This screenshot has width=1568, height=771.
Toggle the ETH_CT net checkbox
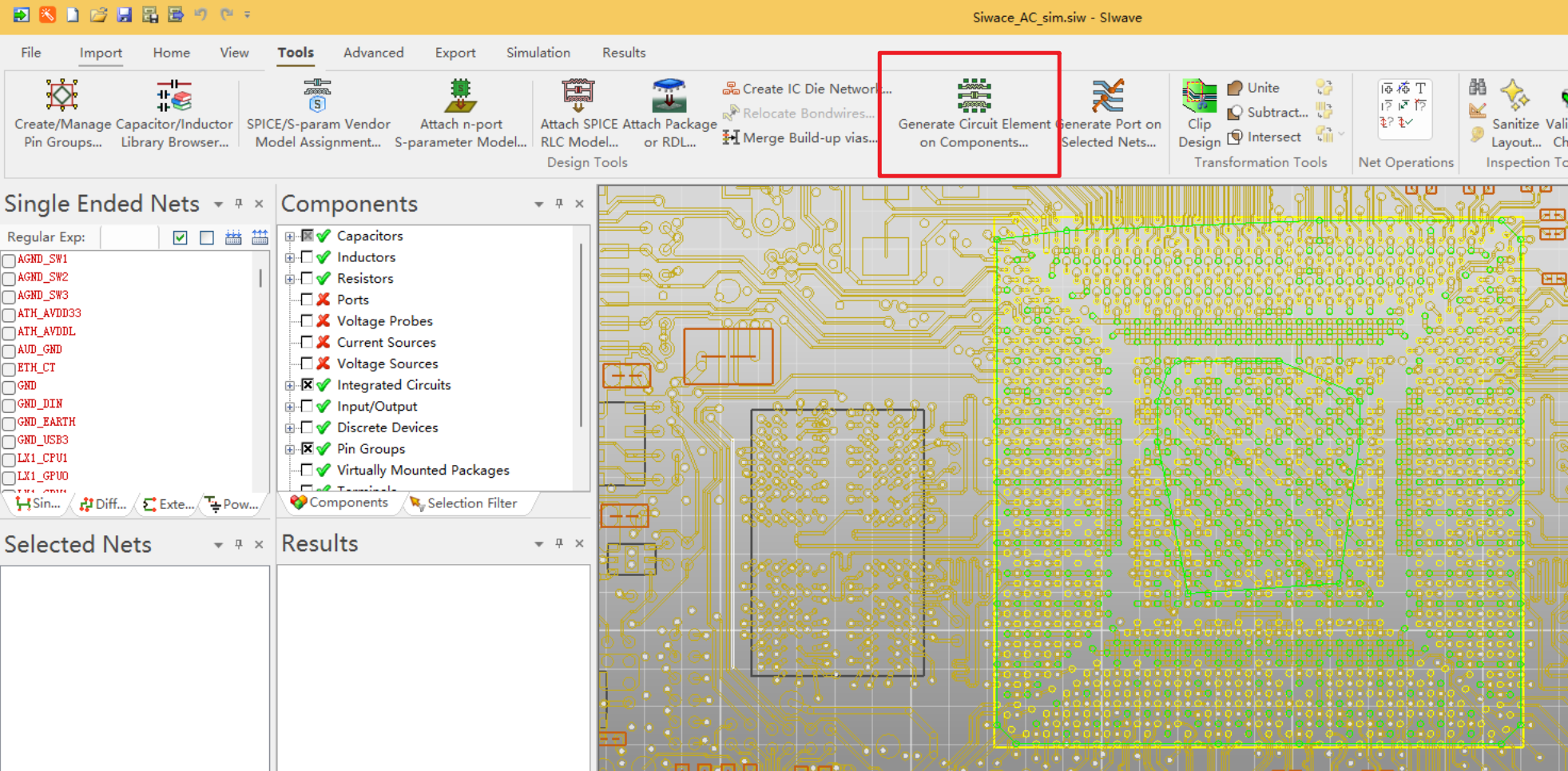[9, 368]
